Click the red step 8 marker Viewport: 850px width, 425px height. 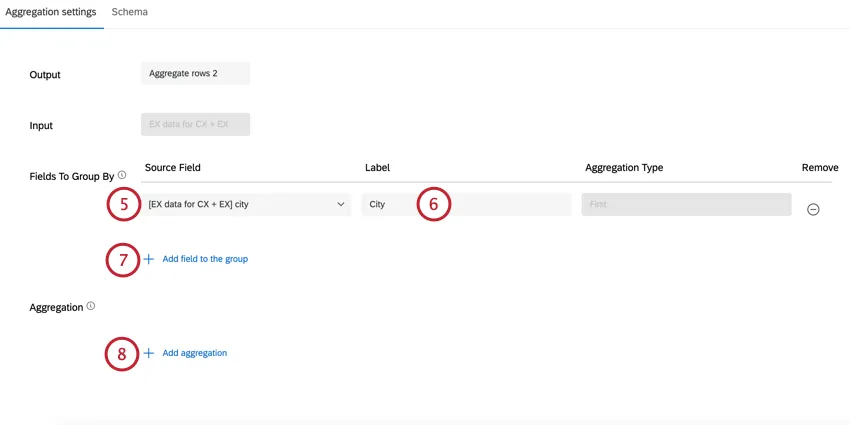coord(123,353)
